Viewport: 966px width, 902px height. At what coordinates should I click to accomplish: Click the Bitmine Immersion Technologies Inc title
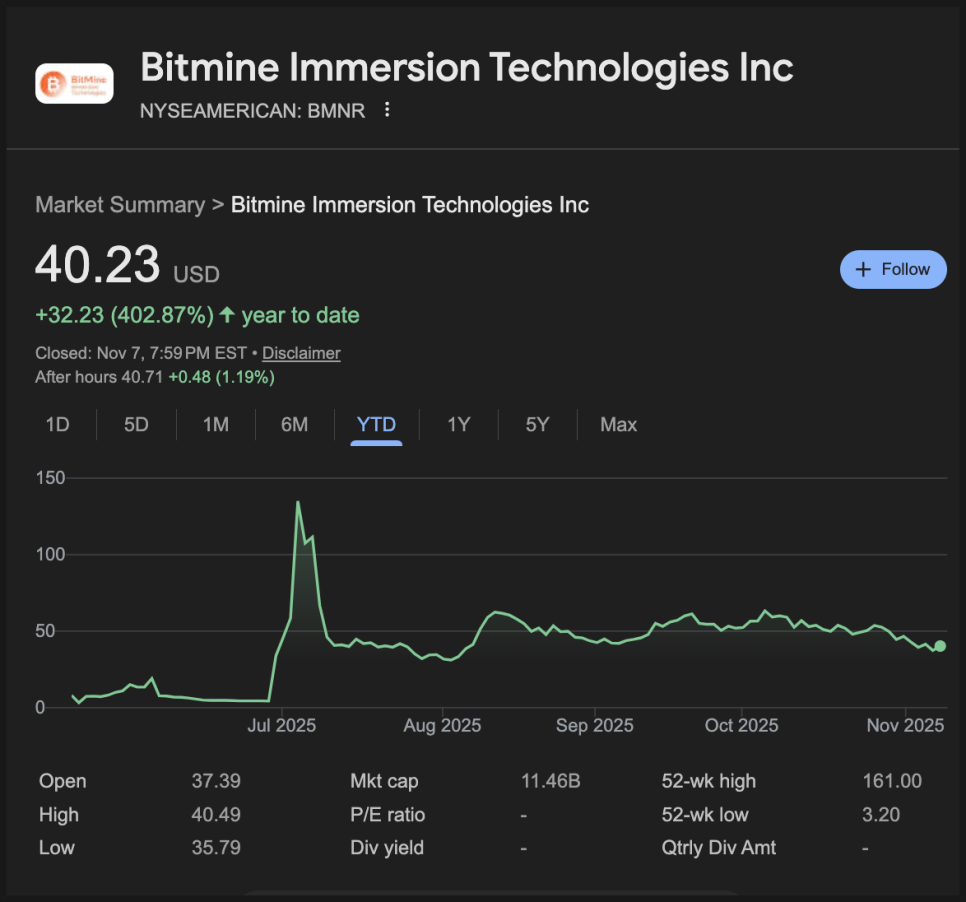coord(466,68)
